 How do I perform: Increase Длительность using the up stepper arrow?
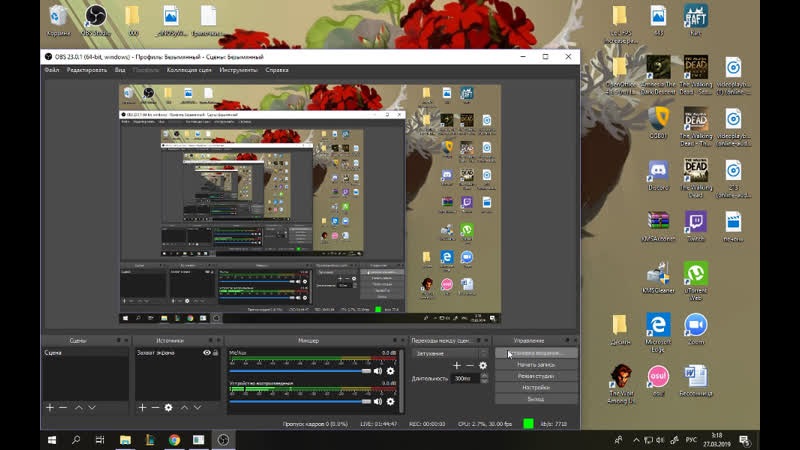[484, 376]
